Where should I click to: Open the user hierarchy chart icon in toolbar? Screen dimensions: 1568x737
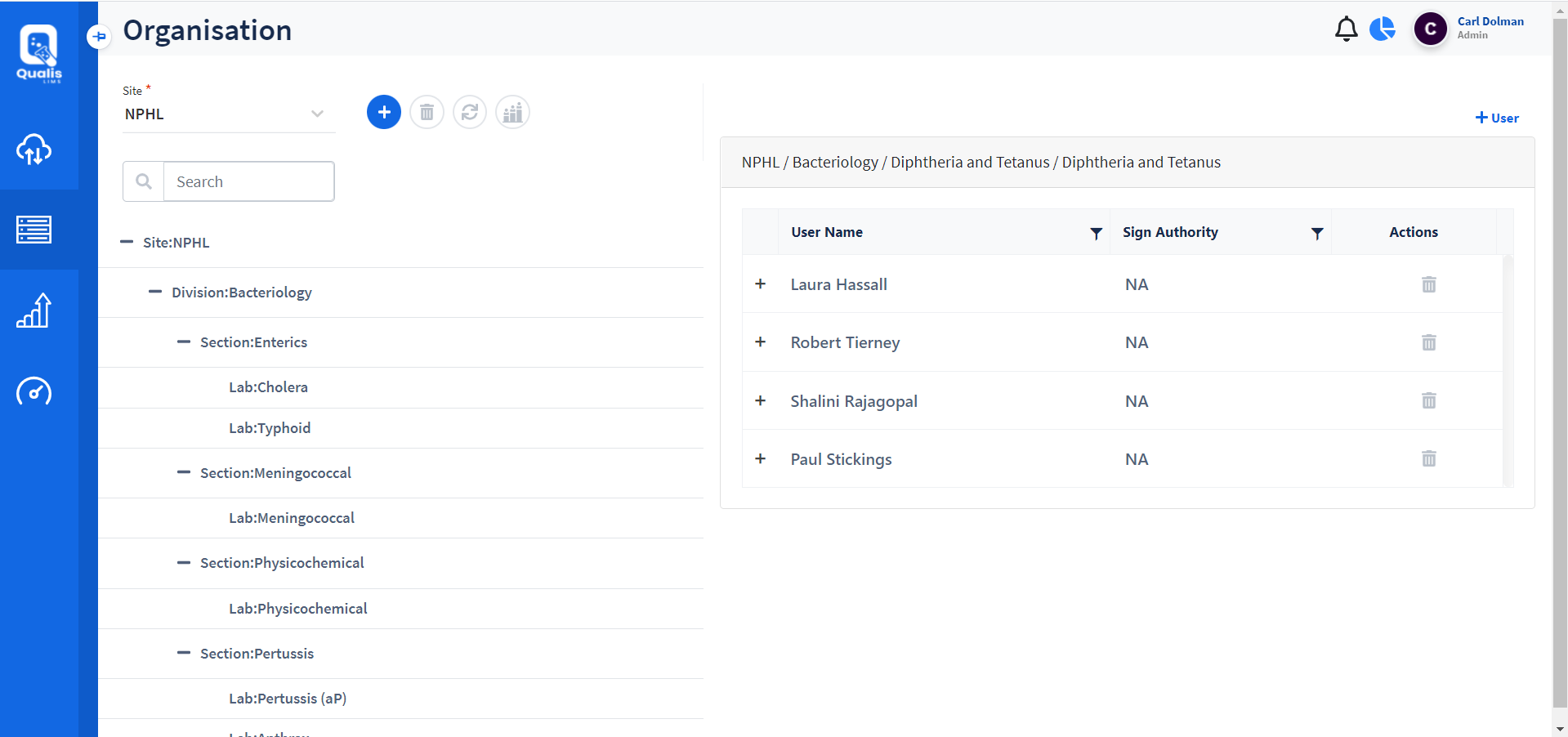point(511,112)
